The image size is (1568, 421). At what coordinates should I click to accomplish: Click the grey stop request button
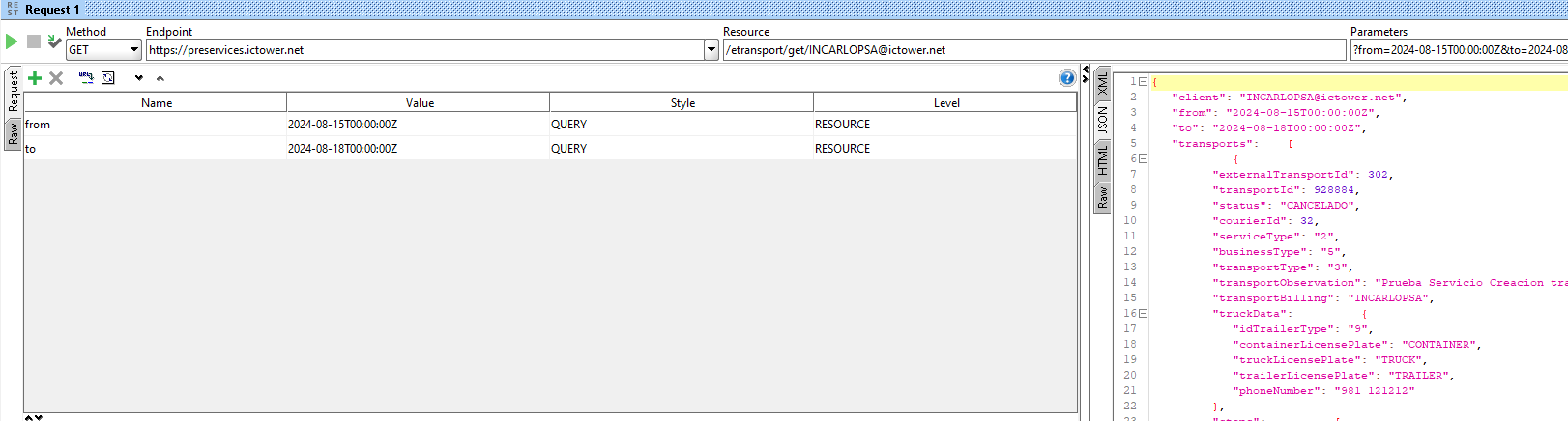pos(34,42)
